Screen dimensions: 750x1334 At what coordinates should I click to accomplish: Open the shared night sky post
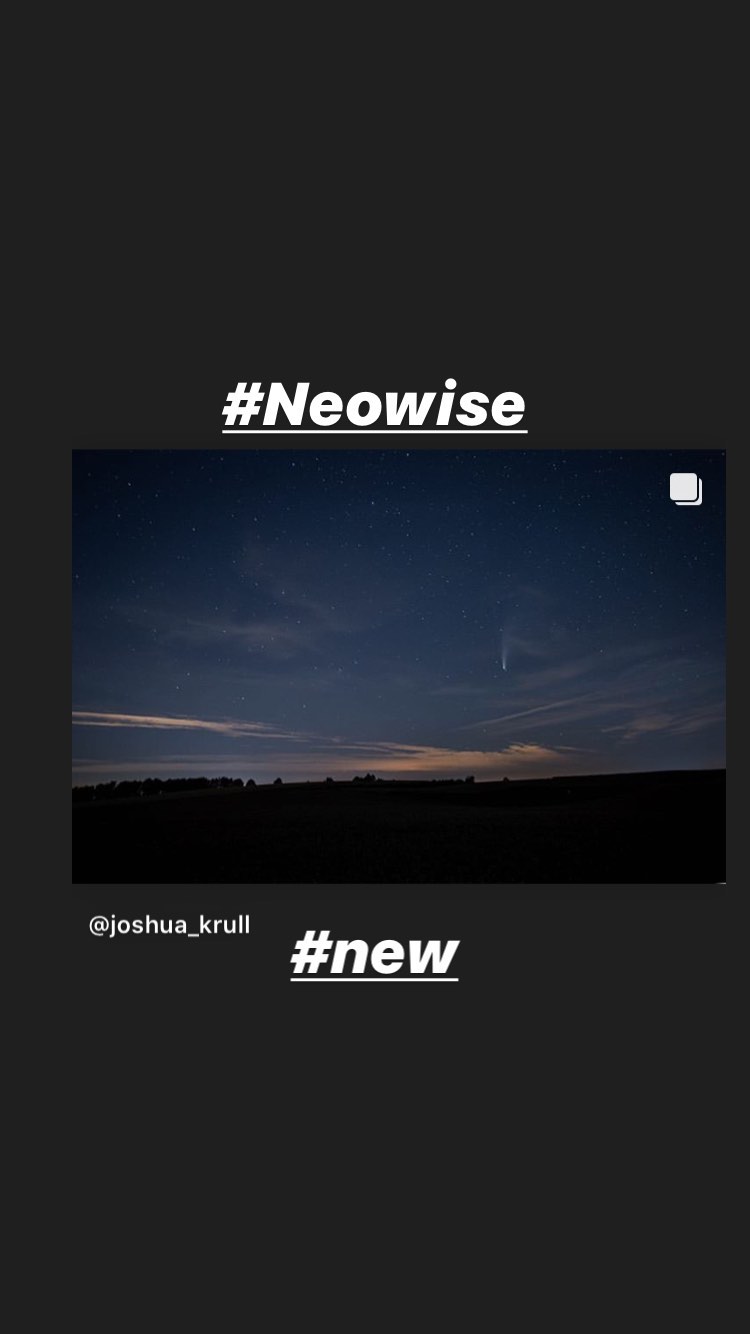tap(399, 666)
